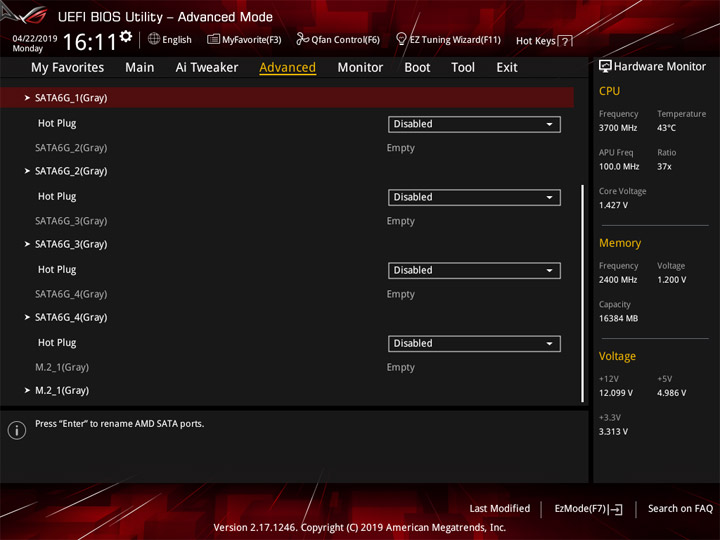The image size is (720, 540).
Task: Click the Hot Keys label
Action: [x=535, y=41]
